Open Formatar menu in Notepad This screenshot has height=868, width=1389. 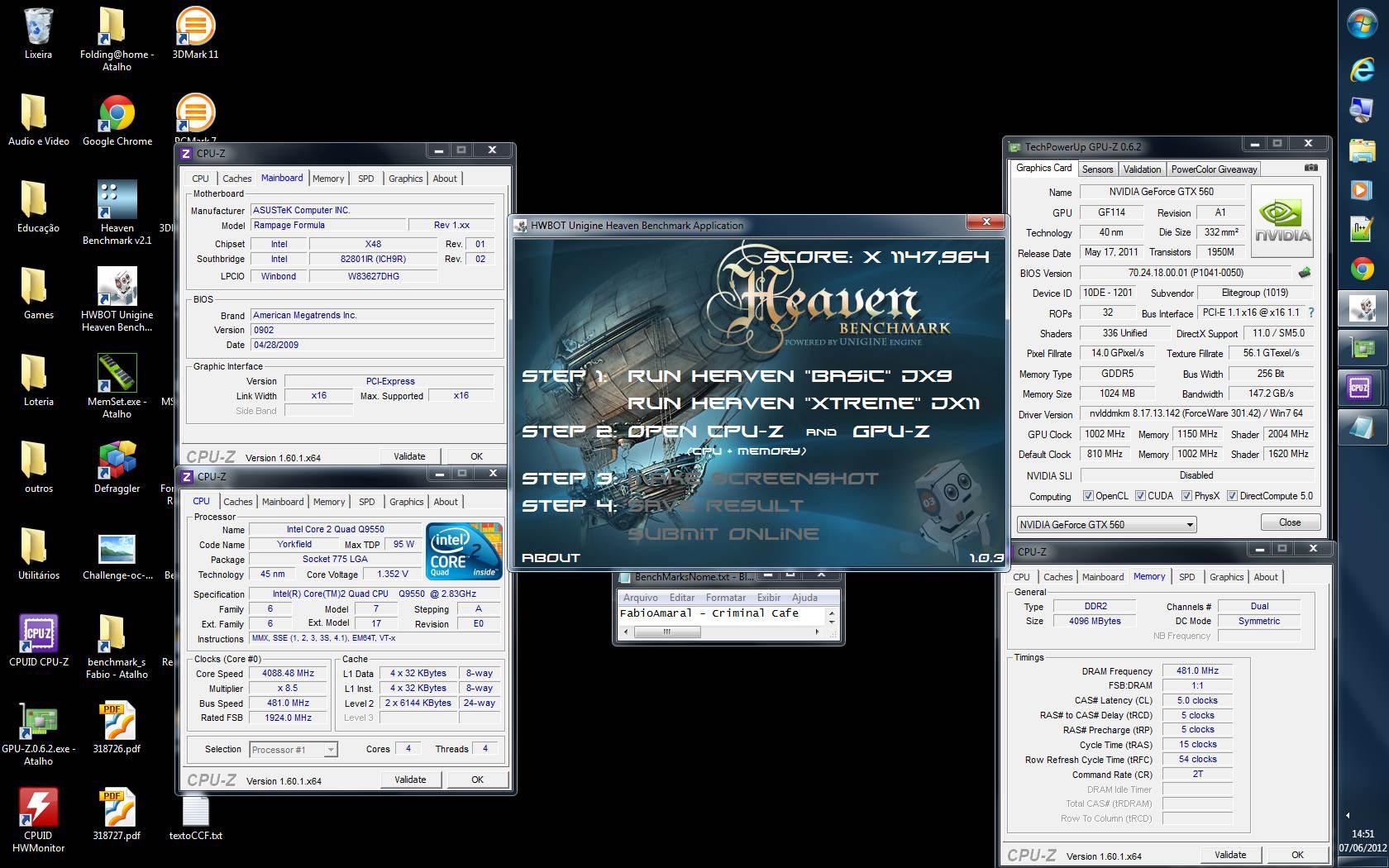coord(726,598)
